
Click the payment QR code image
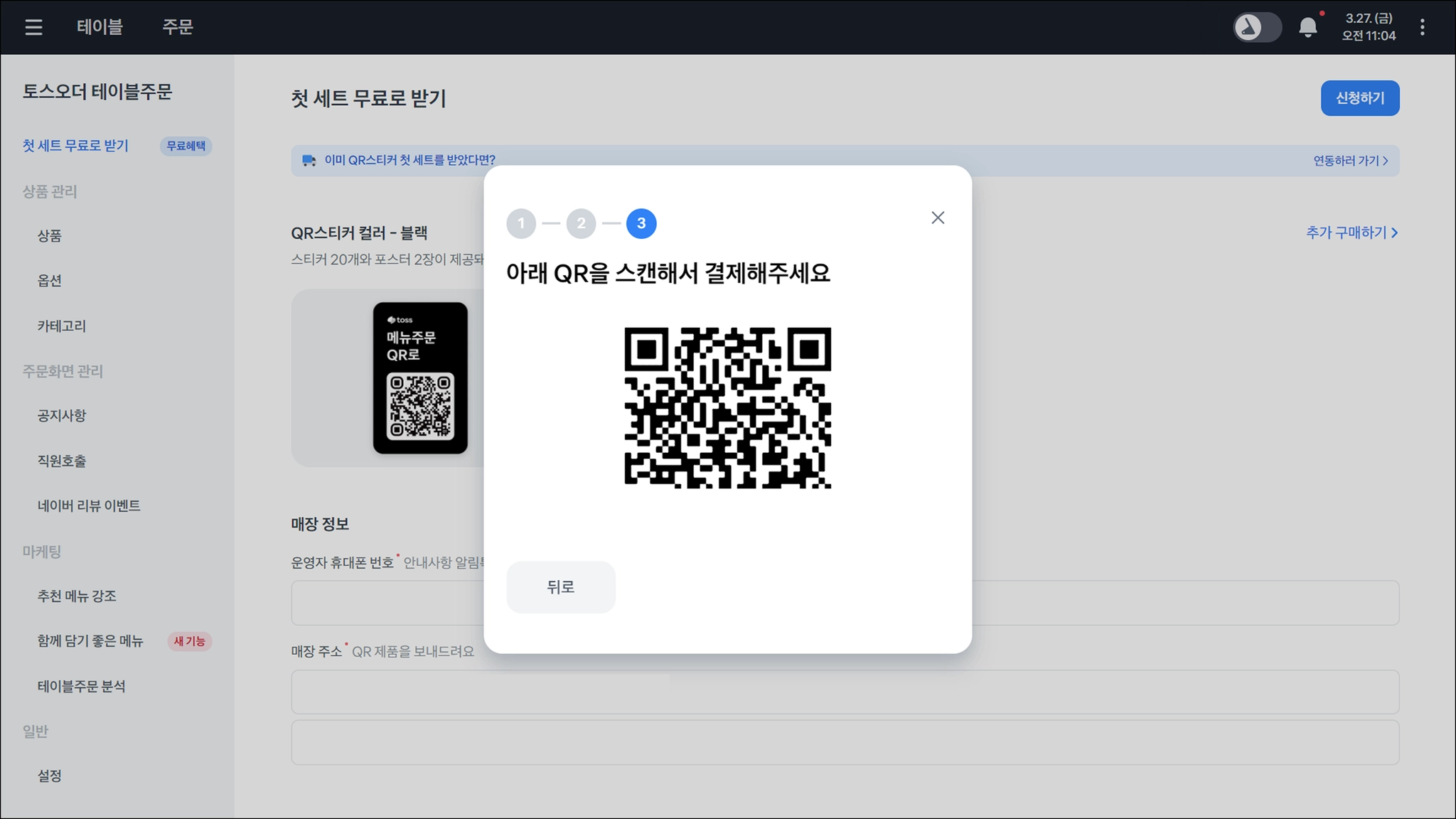(x=727, y=407)
